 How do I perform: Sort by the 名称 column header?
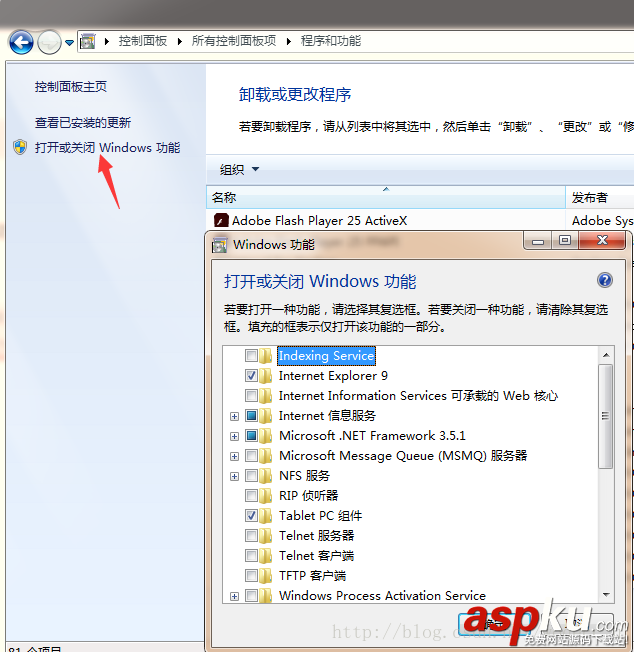(386, 197)
